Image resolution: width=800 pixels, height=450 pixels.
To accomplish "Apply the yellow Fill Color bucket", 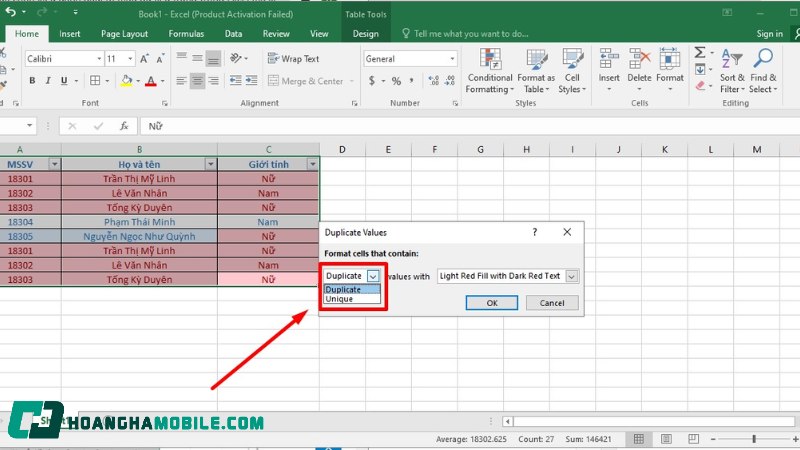I will (127, 81).
